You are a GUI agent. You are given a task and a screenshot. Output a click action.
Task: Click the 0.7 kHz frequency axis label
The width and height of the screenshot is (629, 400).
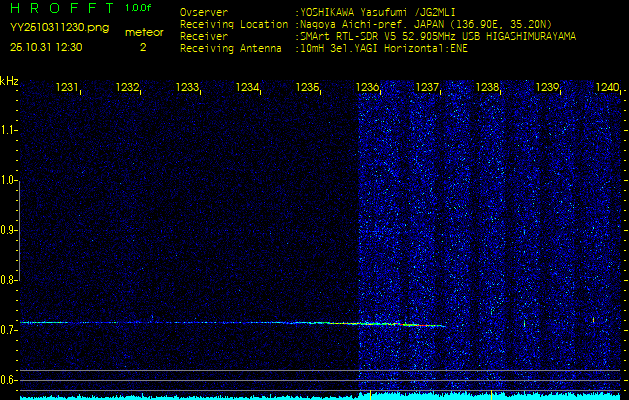(x=9, y=329)
